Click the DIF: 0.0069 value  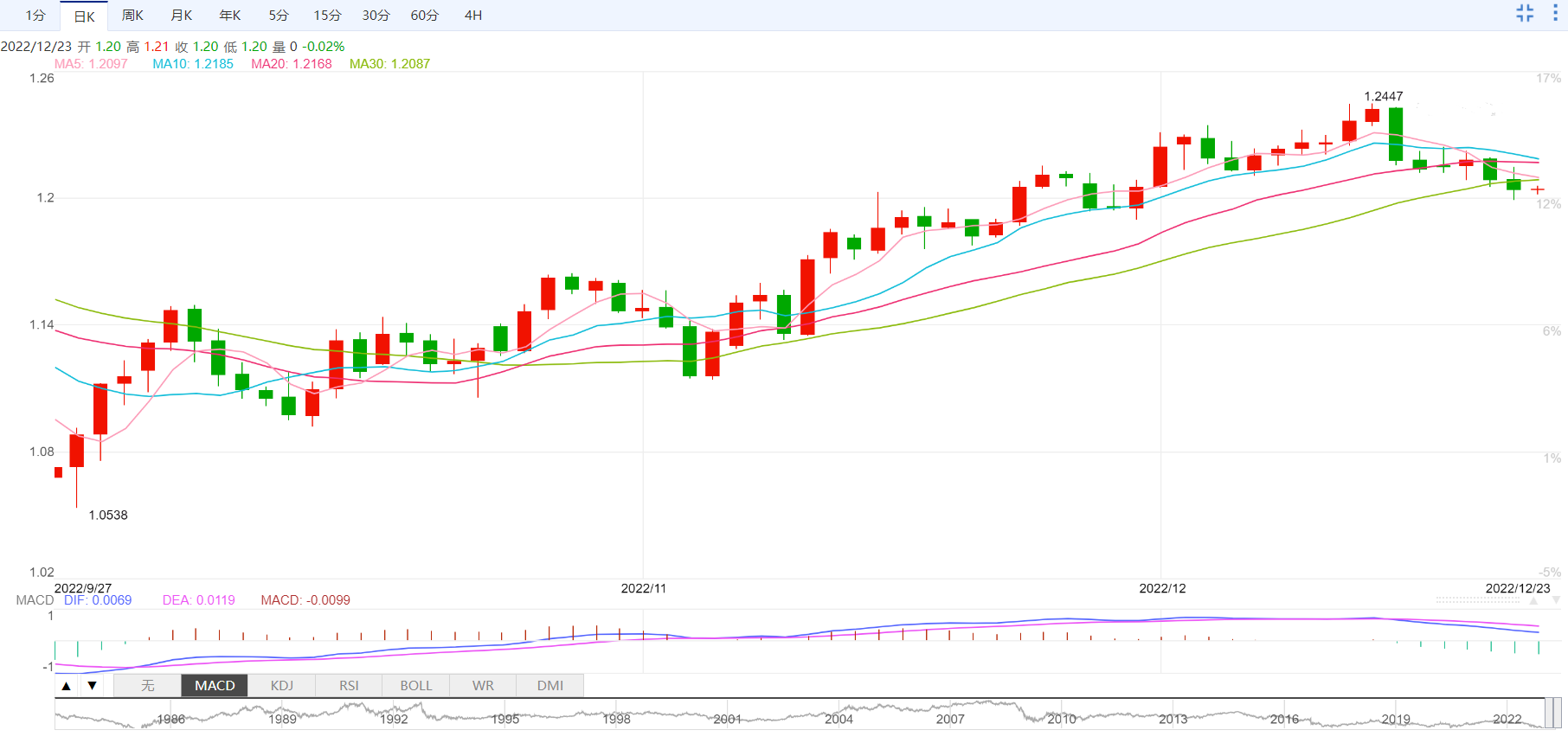tap(98, 600)
